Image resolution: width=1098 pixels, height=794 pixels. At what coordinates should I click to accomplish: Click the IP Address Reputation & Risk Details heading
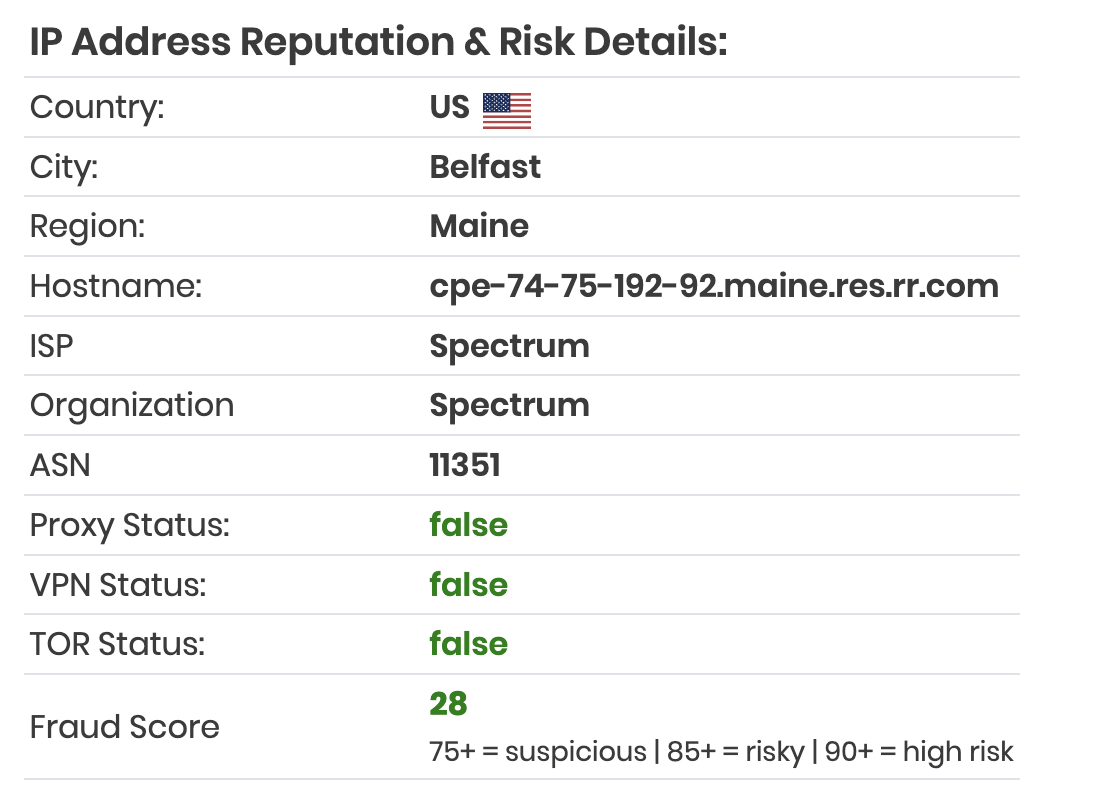coord(379,42)
